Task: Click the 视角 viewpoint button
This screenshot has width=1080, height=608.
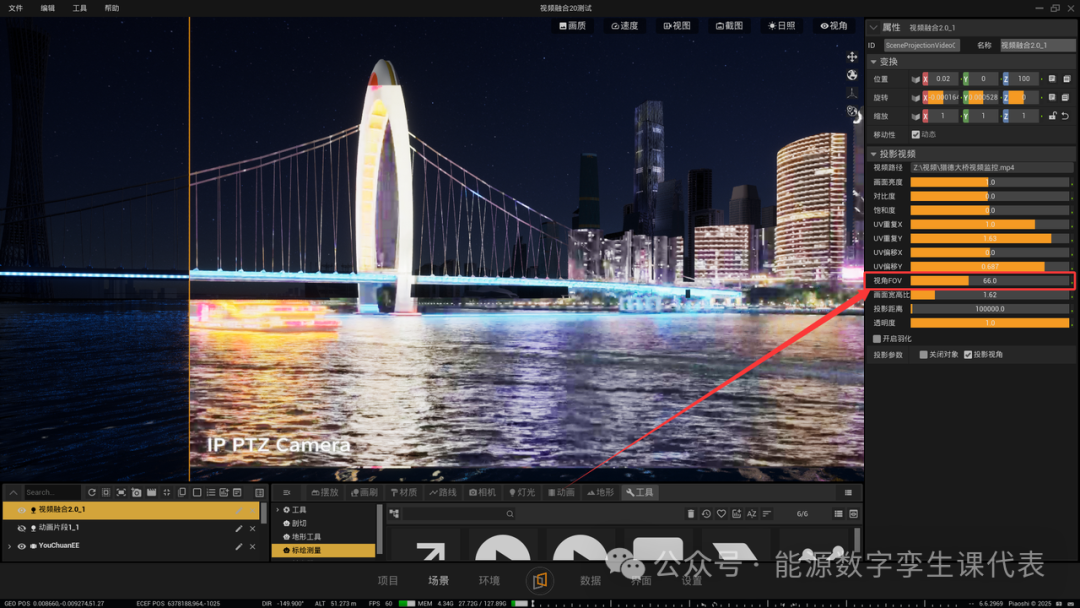Action: pyautogui.click(x=833, y=25)
